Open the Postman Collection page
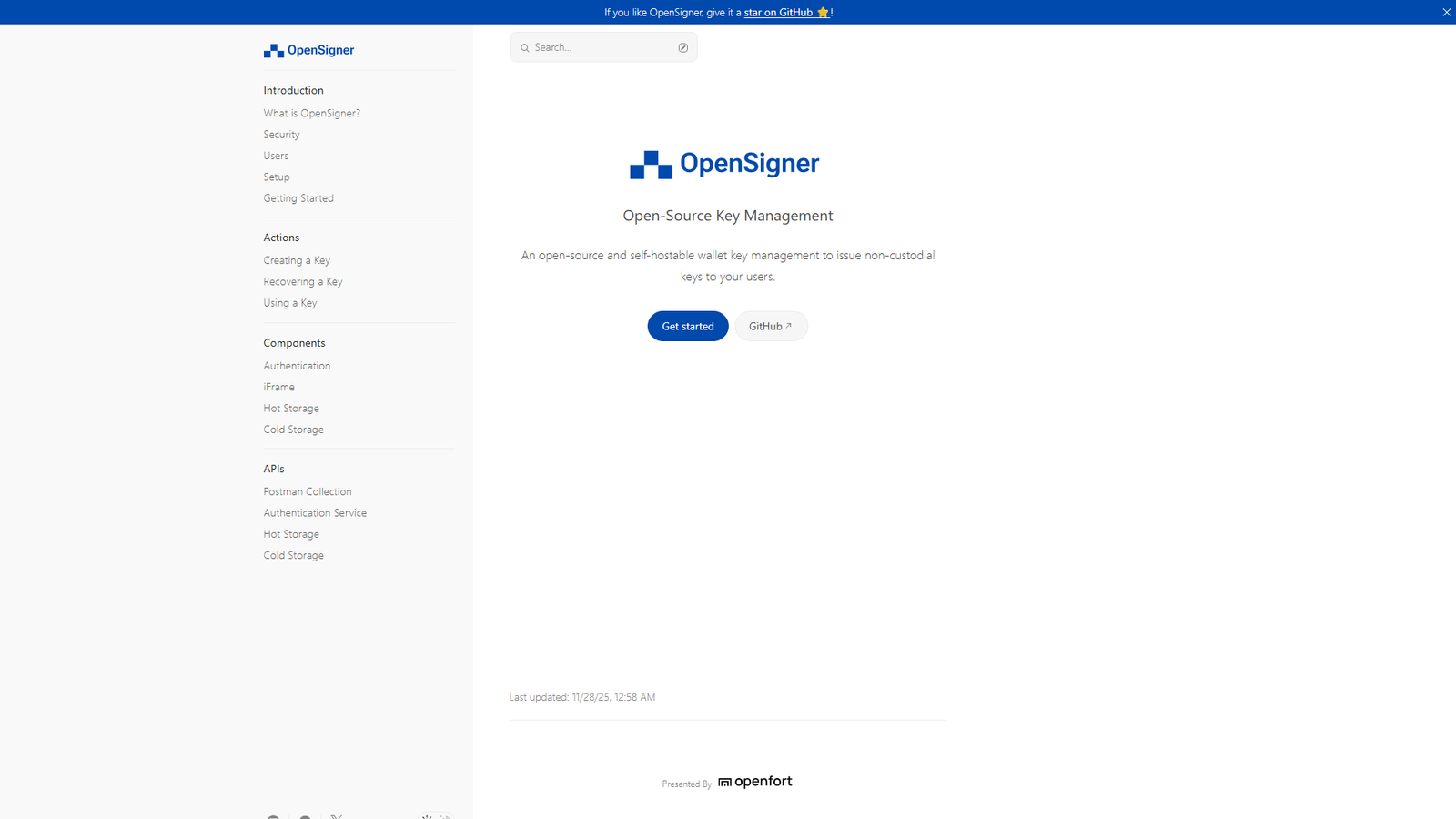Screen dimensions: 1456x819 pyautogui.click(x=307, y=491)
